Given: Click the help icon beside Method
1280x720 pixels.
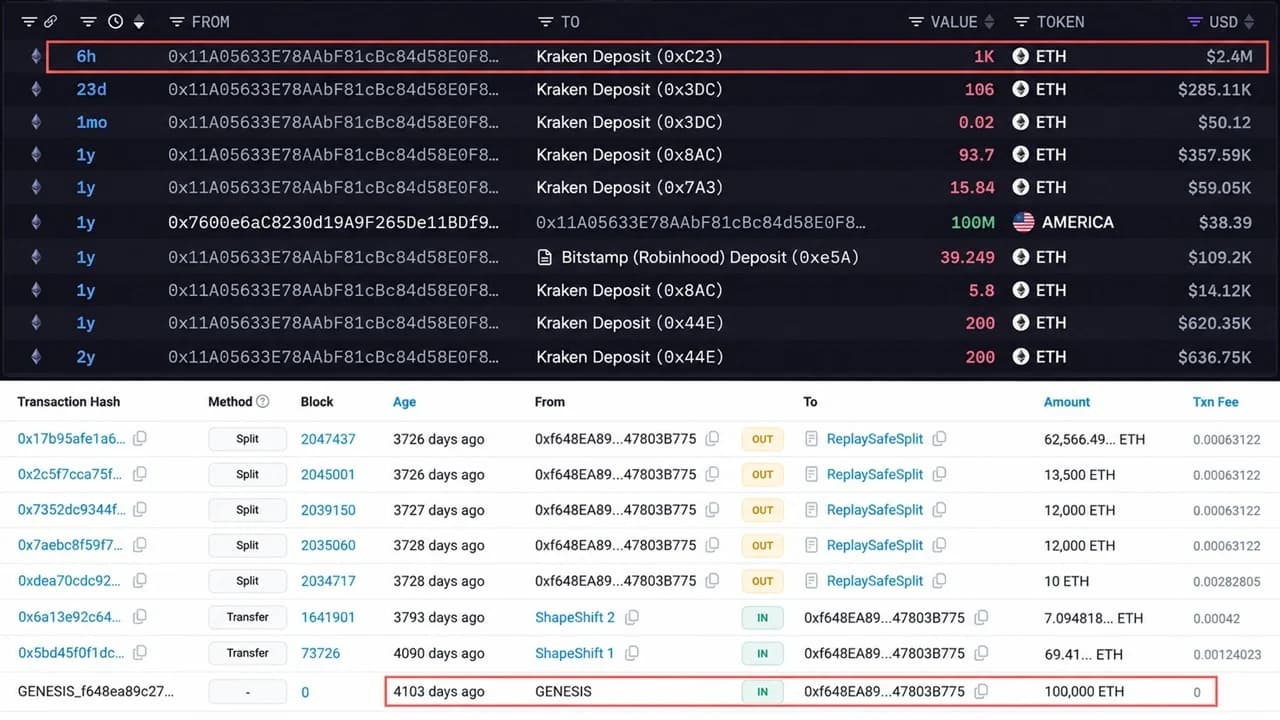Looking at the screenshot, I should pyautogui.click(x=263, y=402).
